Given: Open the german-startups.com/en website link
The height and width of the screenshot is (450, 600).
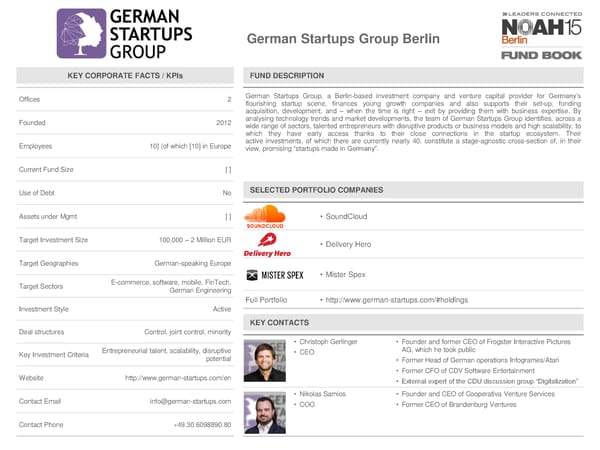Looking at the screenshot, I should (178, 378).
